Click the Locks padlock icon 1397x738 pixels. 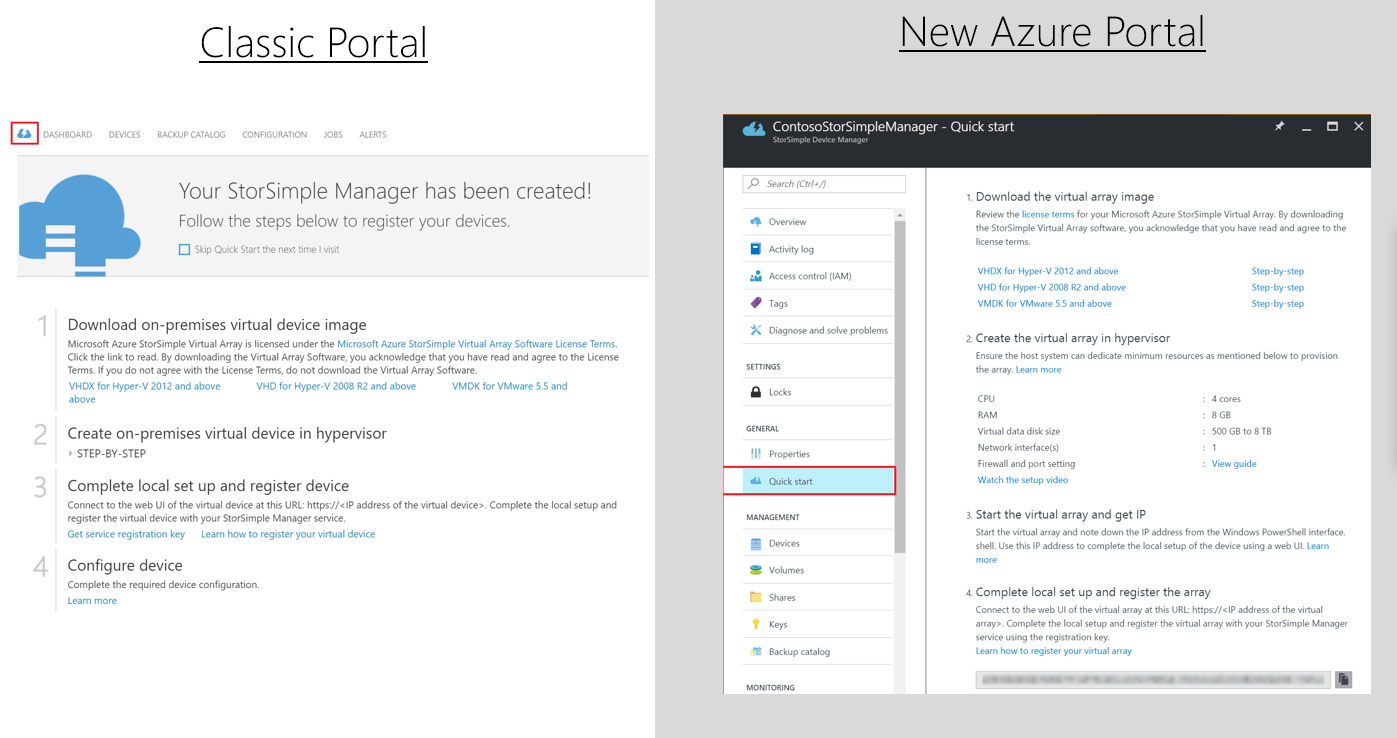tap(756, 392)
